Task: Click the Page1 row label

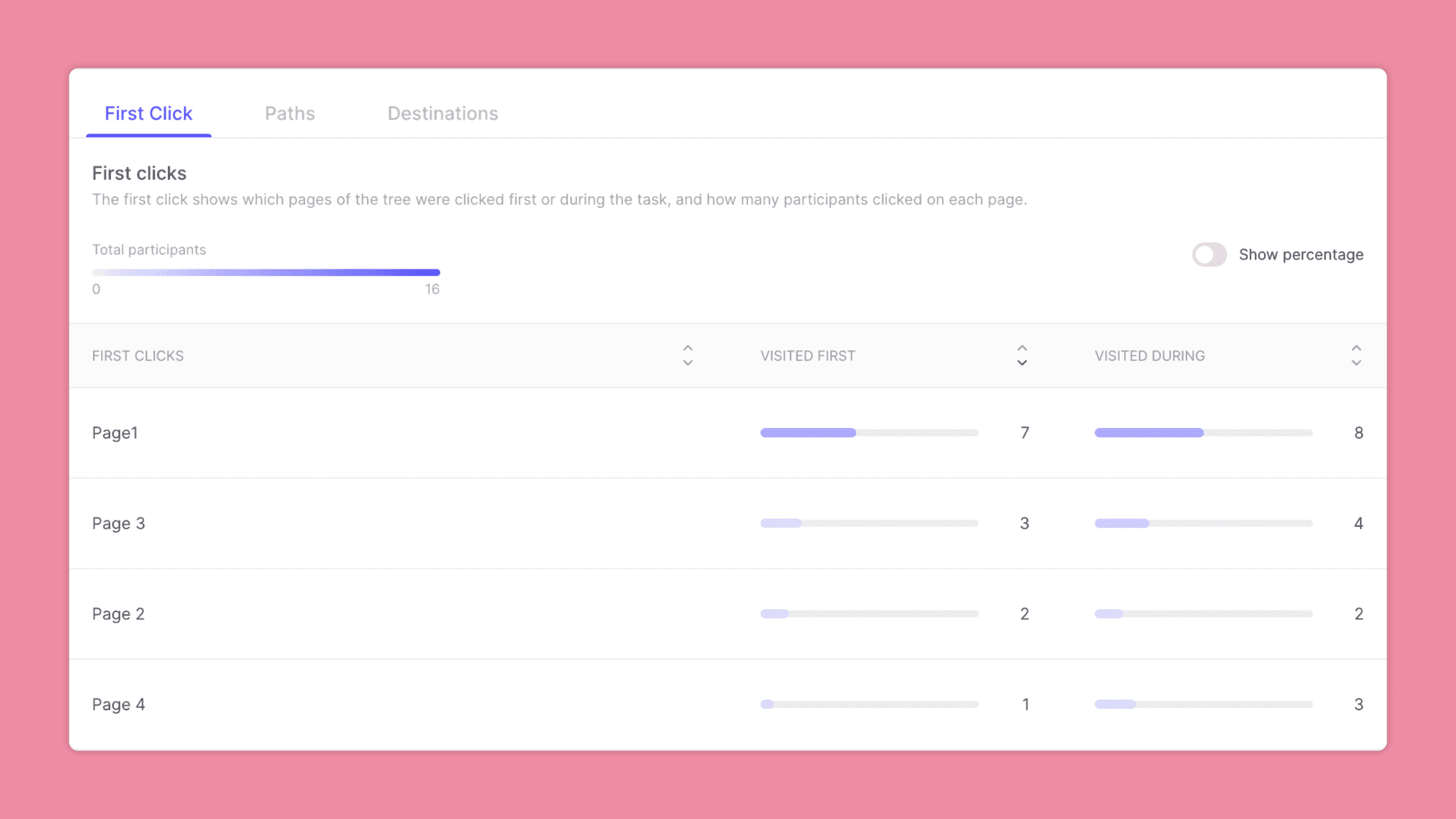Action: click(x=115, y=433)
